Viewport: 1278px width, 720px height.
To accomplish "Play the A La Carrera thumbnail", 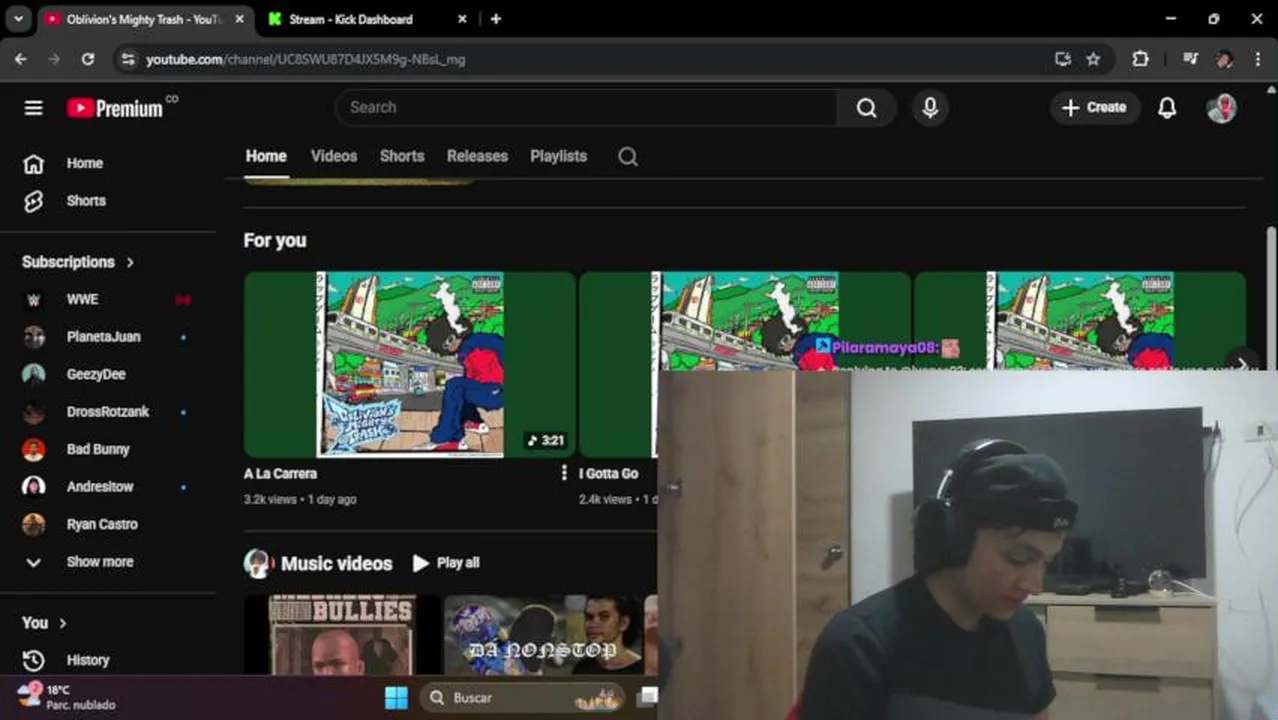I will point(410,364).
